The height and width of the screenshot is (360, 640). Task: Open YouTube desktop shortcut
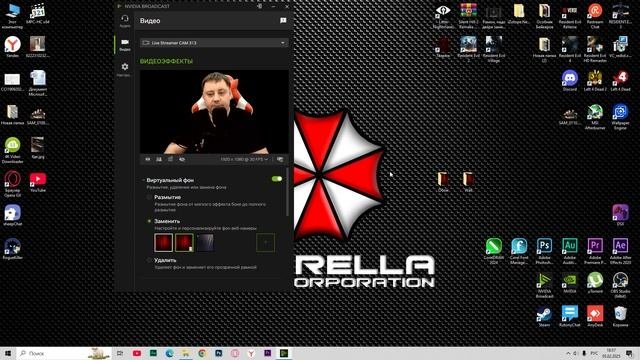(38, 182)
